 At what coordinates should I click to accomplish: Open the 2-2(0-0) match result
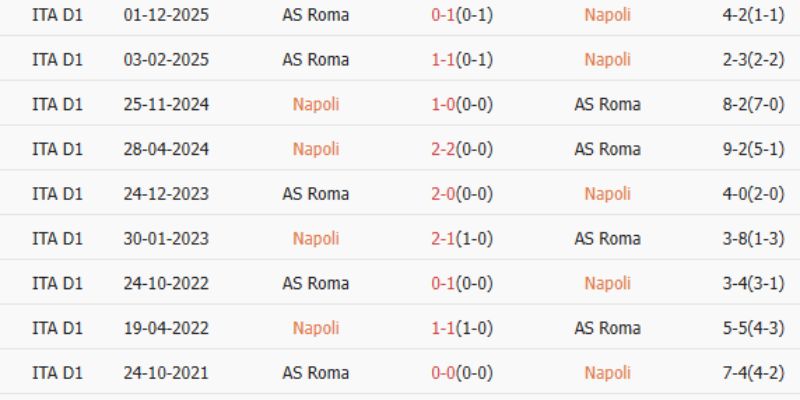[x=461, y=149]
